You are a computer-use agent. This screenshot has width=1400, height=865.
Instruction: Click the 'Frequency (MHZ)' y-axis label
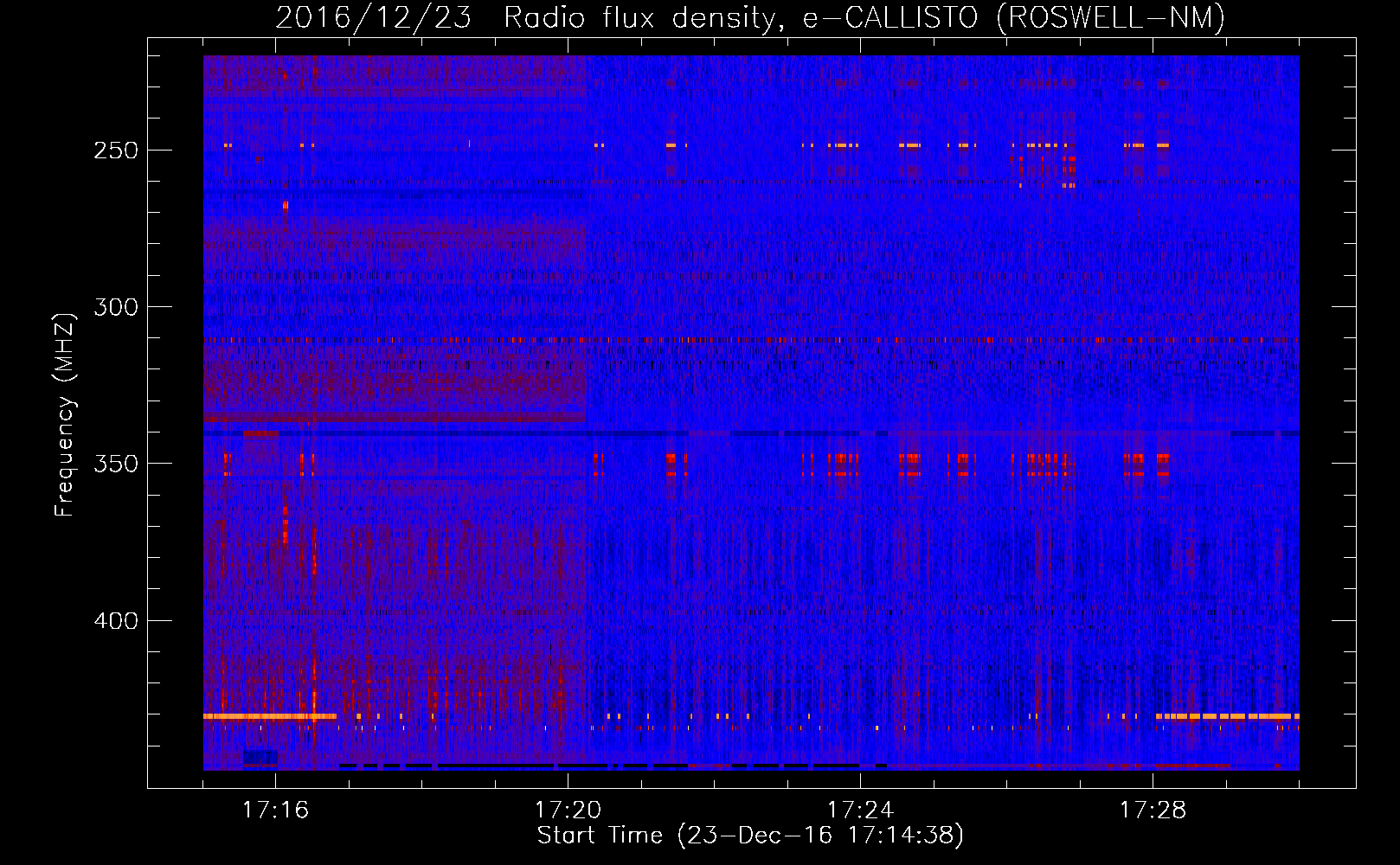65,414
